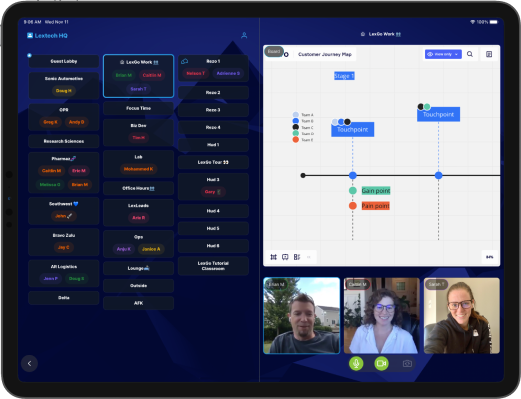Viewport: 521px width, 399px height.
Task: Select the orange Pain point marker
Action: point(353,206)
